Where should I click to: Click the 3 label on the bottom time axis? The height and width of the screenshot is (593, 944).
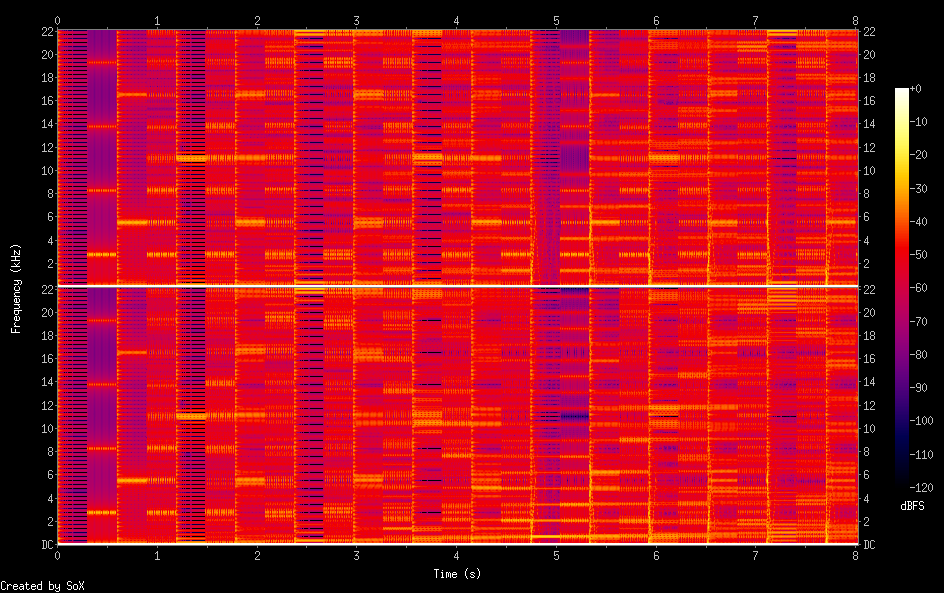(x=356, y=556)
